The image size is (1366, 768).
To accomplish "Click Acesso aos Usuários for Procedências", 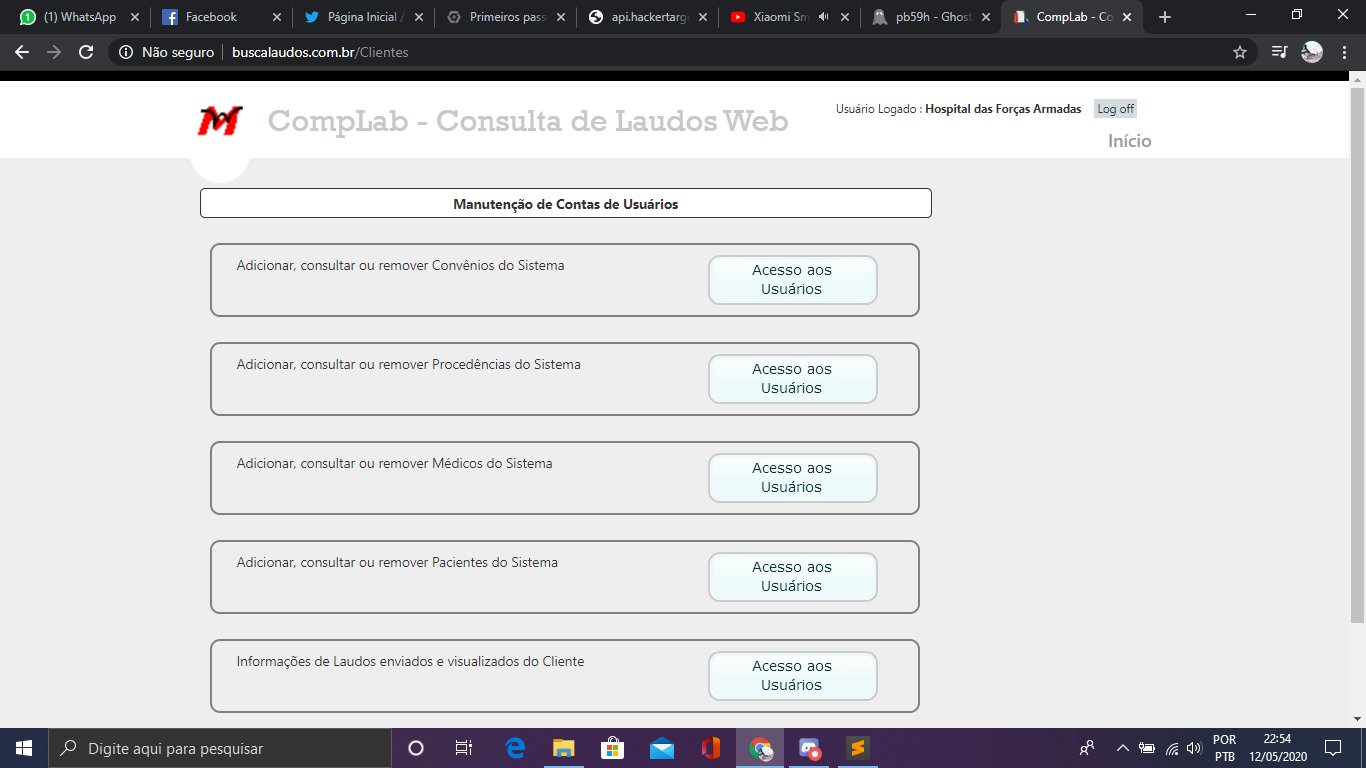I will pos(792,379).
